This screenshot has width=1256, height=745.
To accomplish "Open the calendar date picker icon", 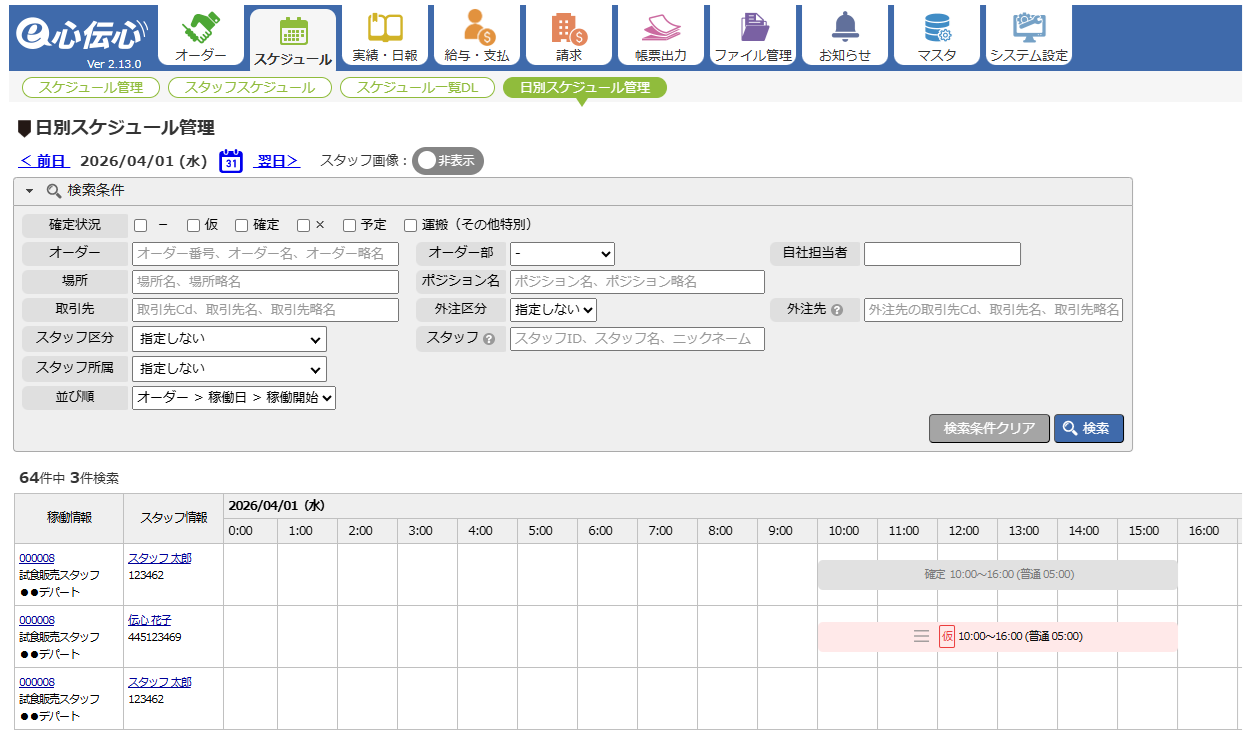I will (x=231, y=161).
